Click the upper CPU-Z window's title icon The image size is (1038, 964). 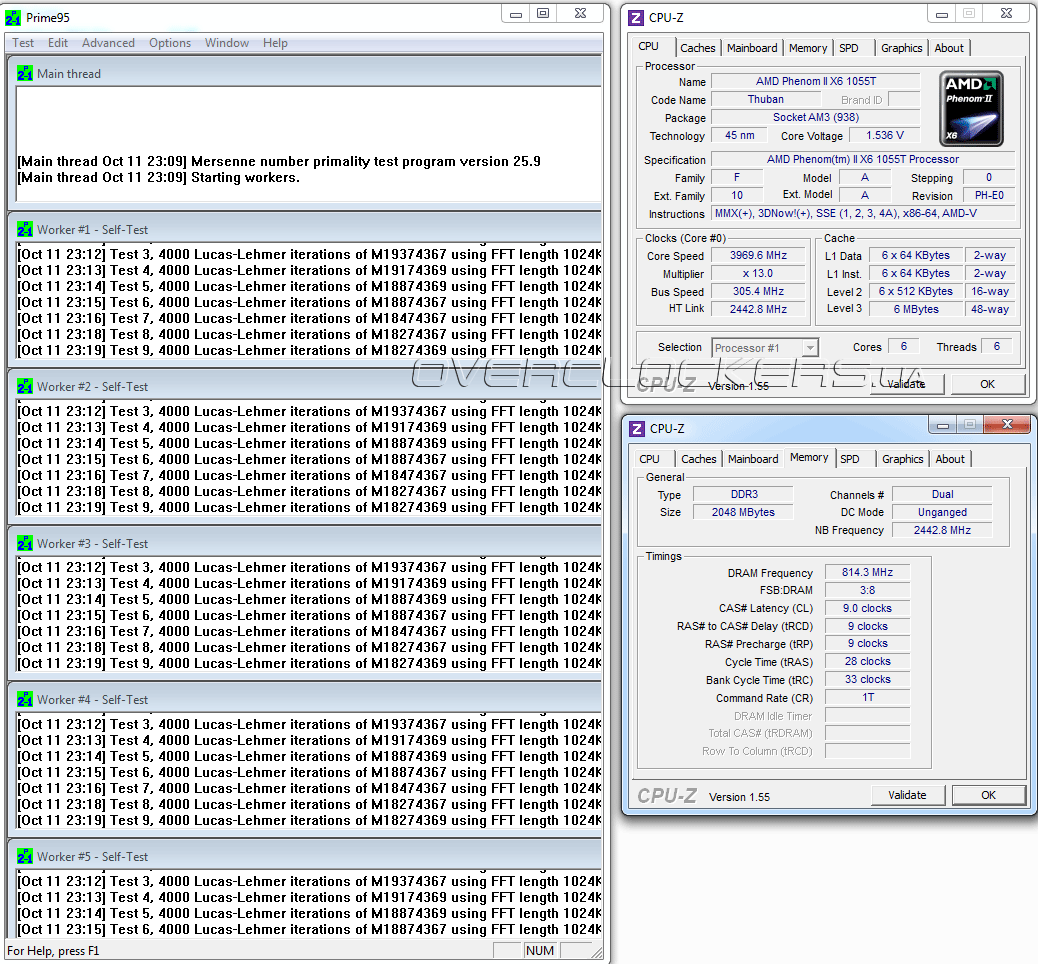click(636, 18)
